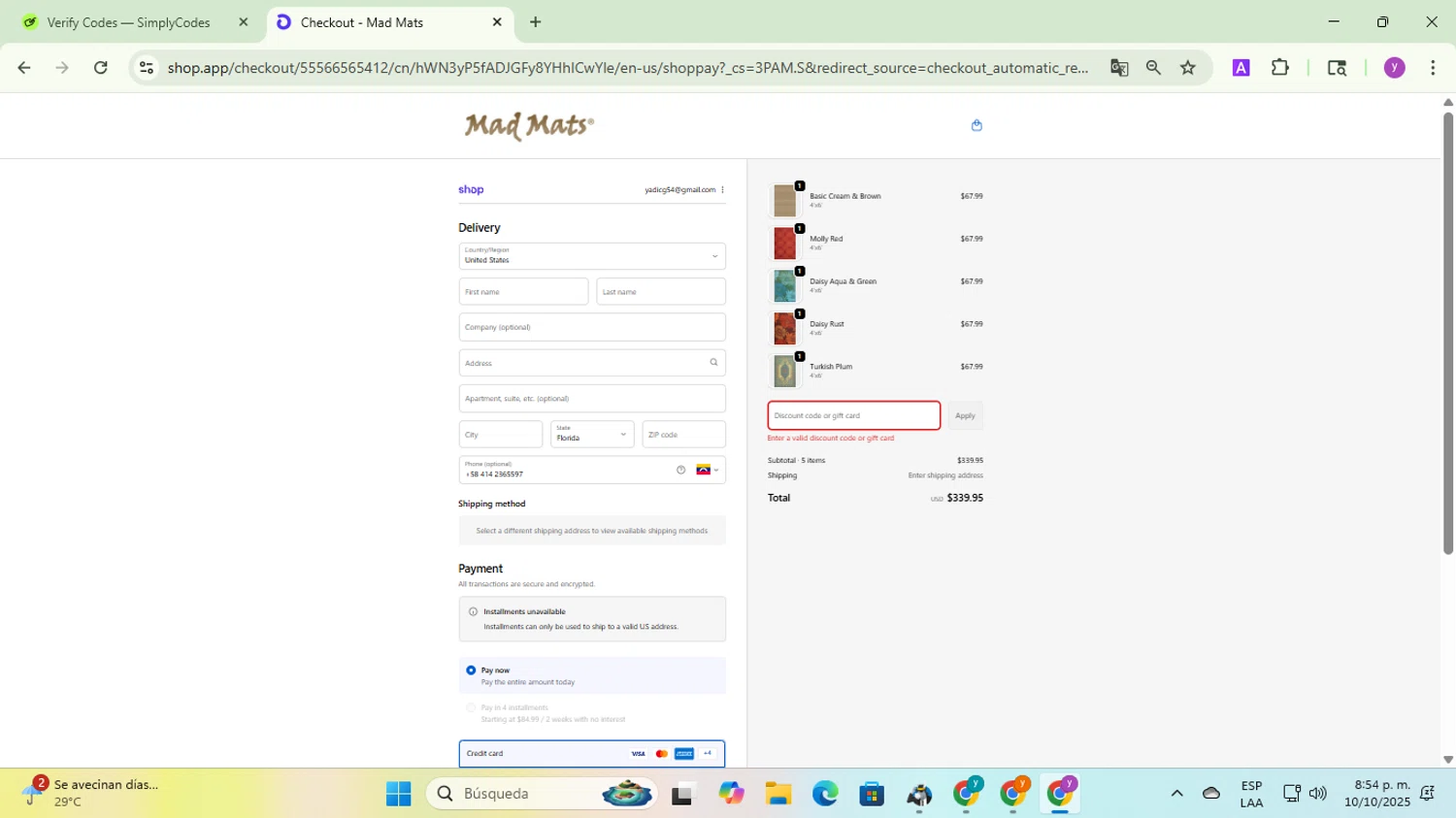Click the Basic Cream & Brown mat thumbnail
Image resolution: width=1456 pixels, height=818 pixels.
tap(784, 200)
